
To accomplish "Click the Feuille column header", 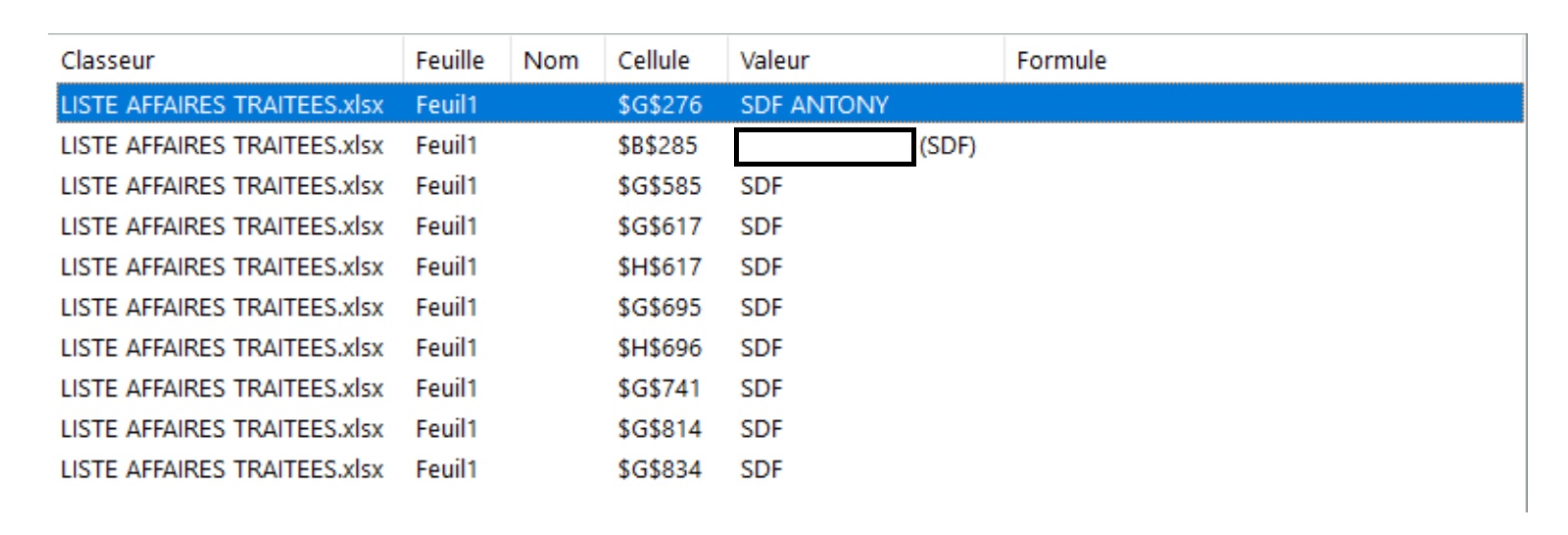I will pos(450,61).
